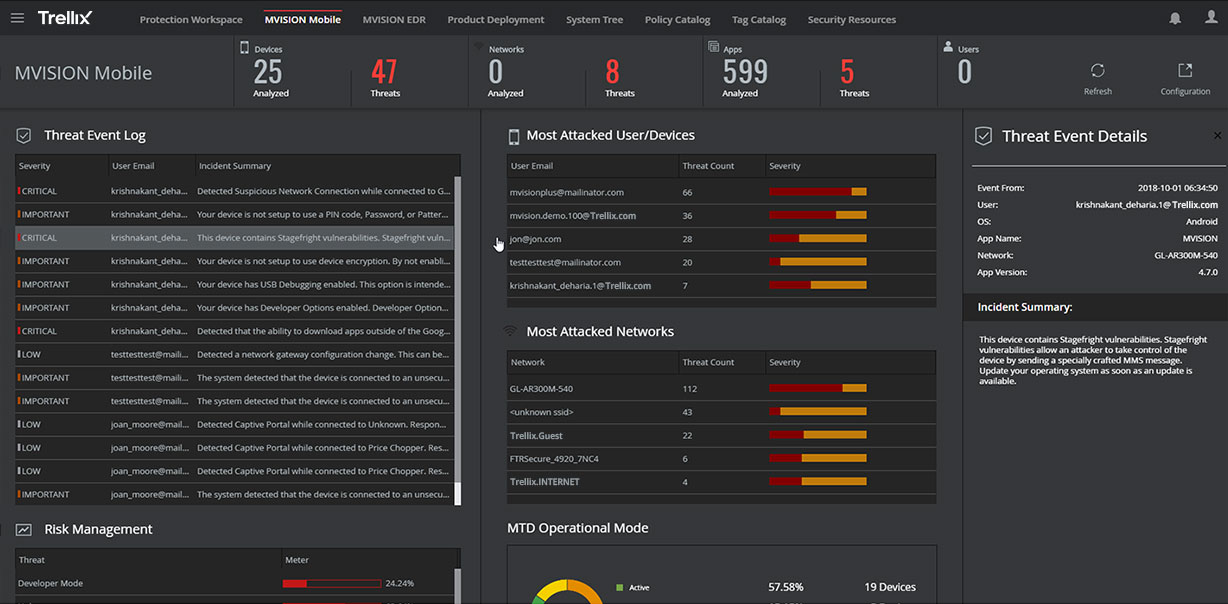1228x604 pixels.
Task: Open the System Tree tab
Action: click(x=594, y=20)
